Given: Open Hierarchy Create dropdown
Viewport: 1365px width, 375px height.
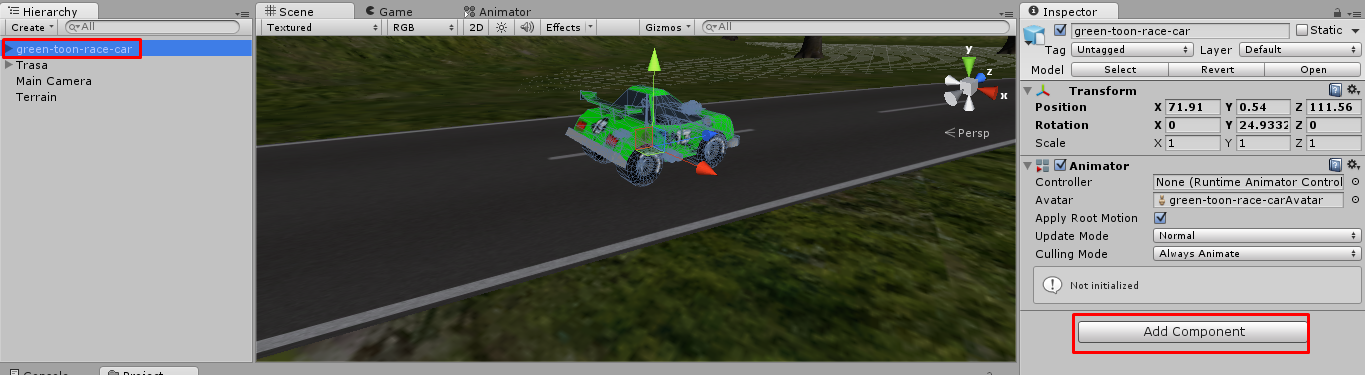Looking at the screenshot, I should pyautogui.click(x=31, y=28).
